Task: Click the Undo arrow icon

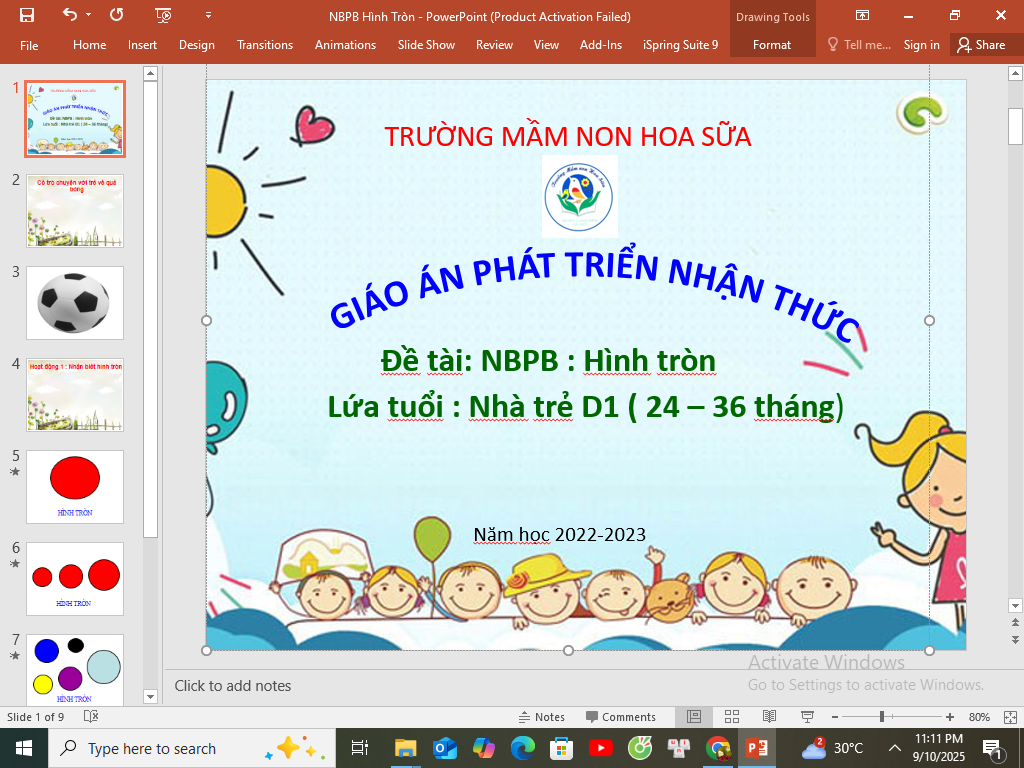Action: pos(70,15)
